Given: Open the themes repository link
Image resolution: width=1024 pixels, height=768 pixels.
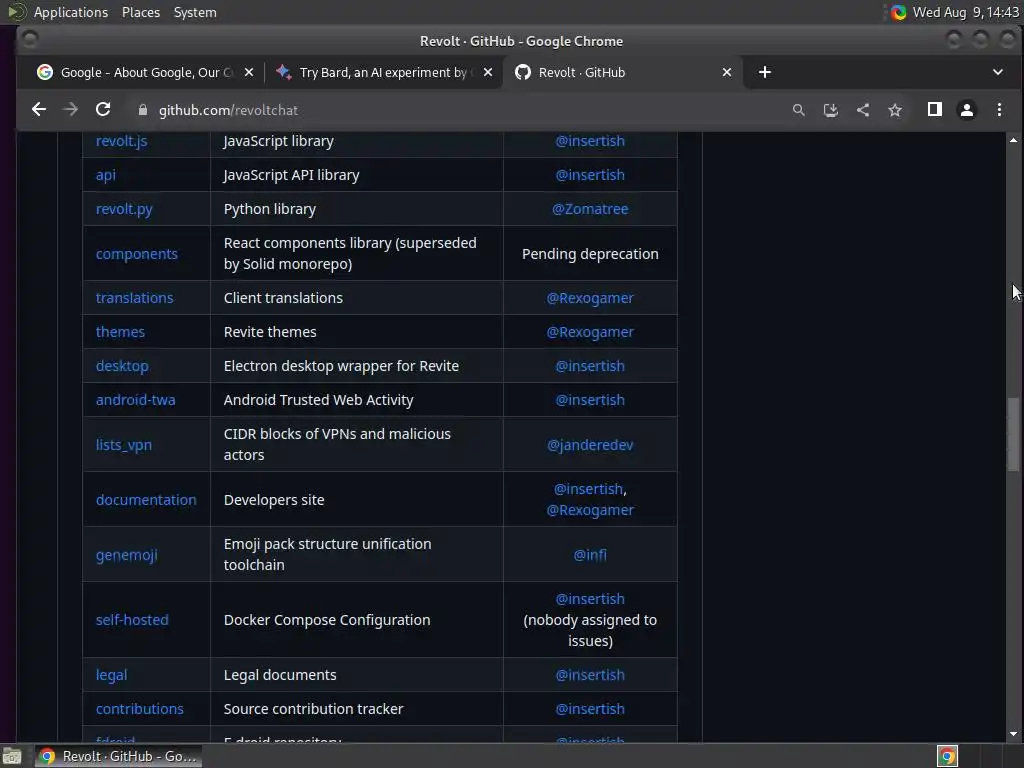Looking at the screenshot, I should click(x=120, y=332).
